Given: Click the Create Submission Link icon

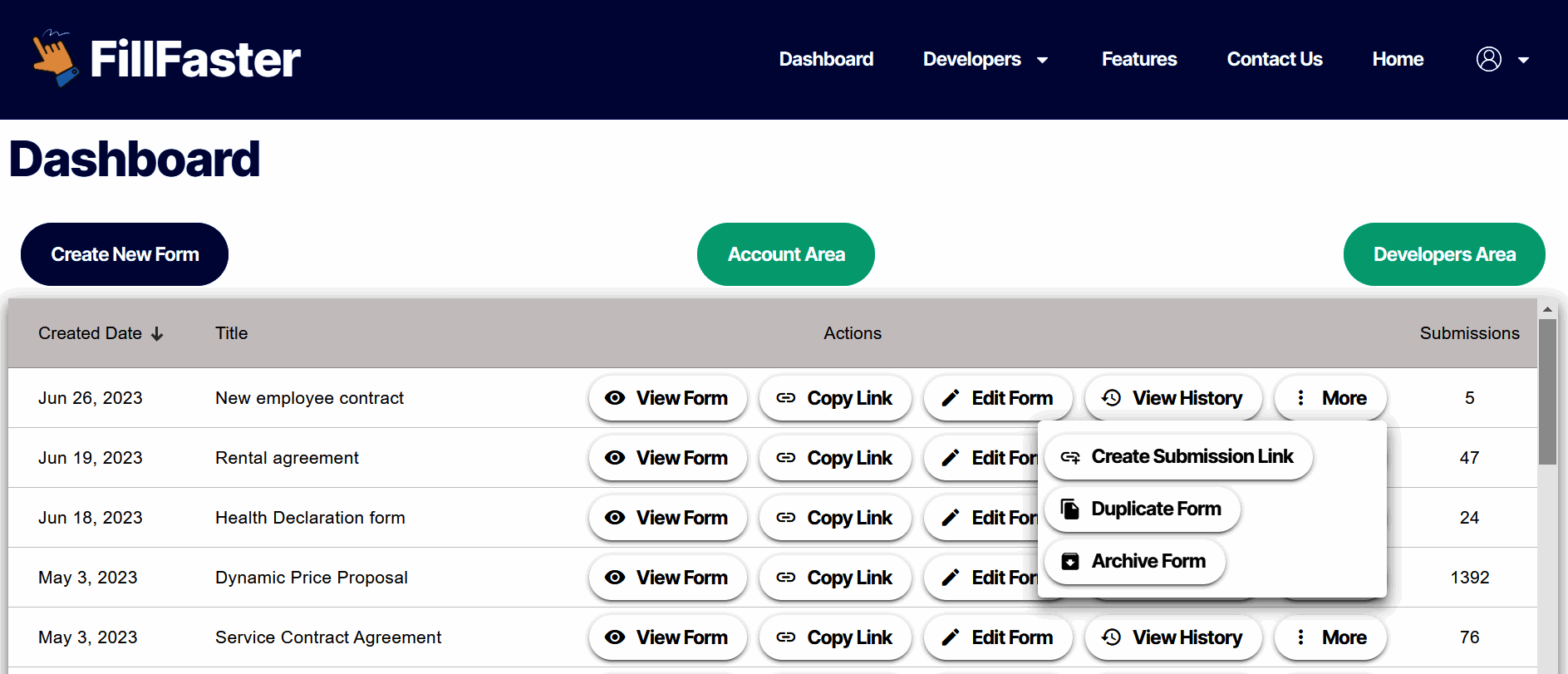Looking at the screenshot, I should click(x=1070, y=457).
